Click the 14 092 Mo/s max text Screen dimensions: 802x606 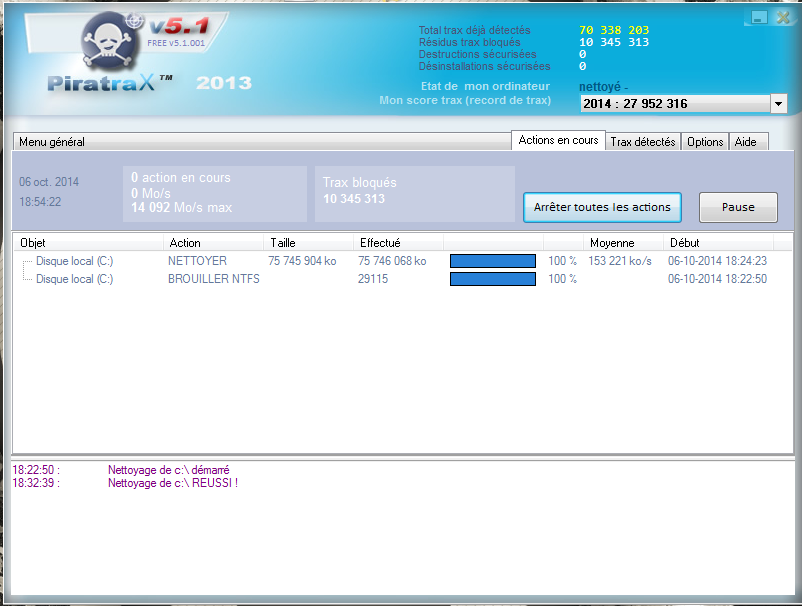point(182,208)
